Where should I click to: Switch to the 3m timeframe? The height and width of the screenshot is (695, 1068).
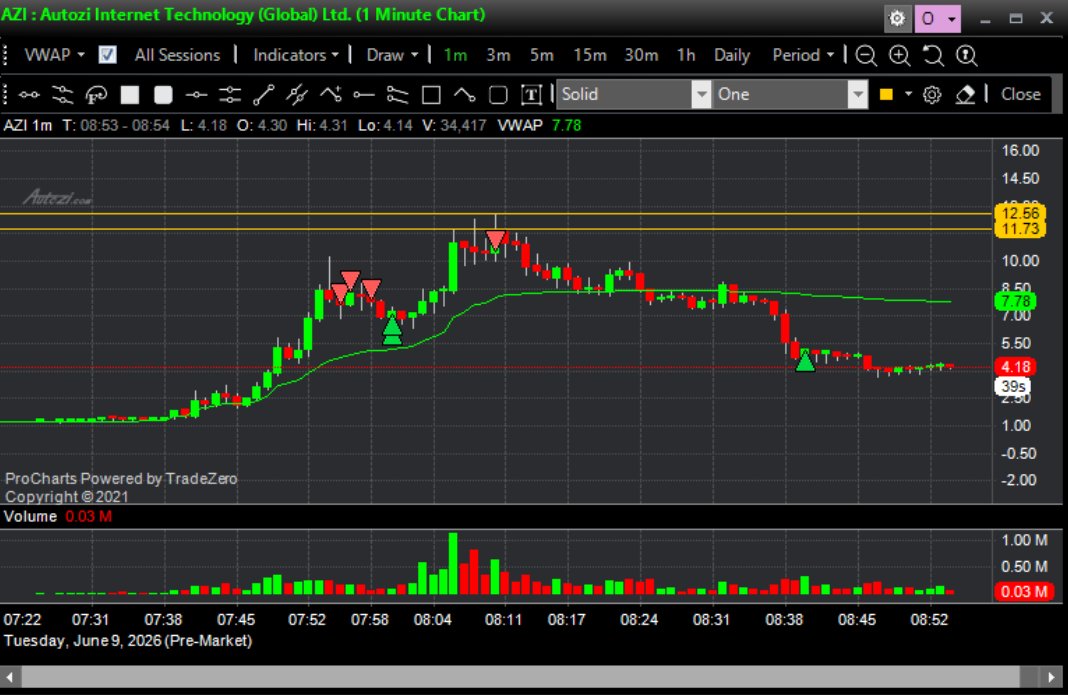(498, 55)
